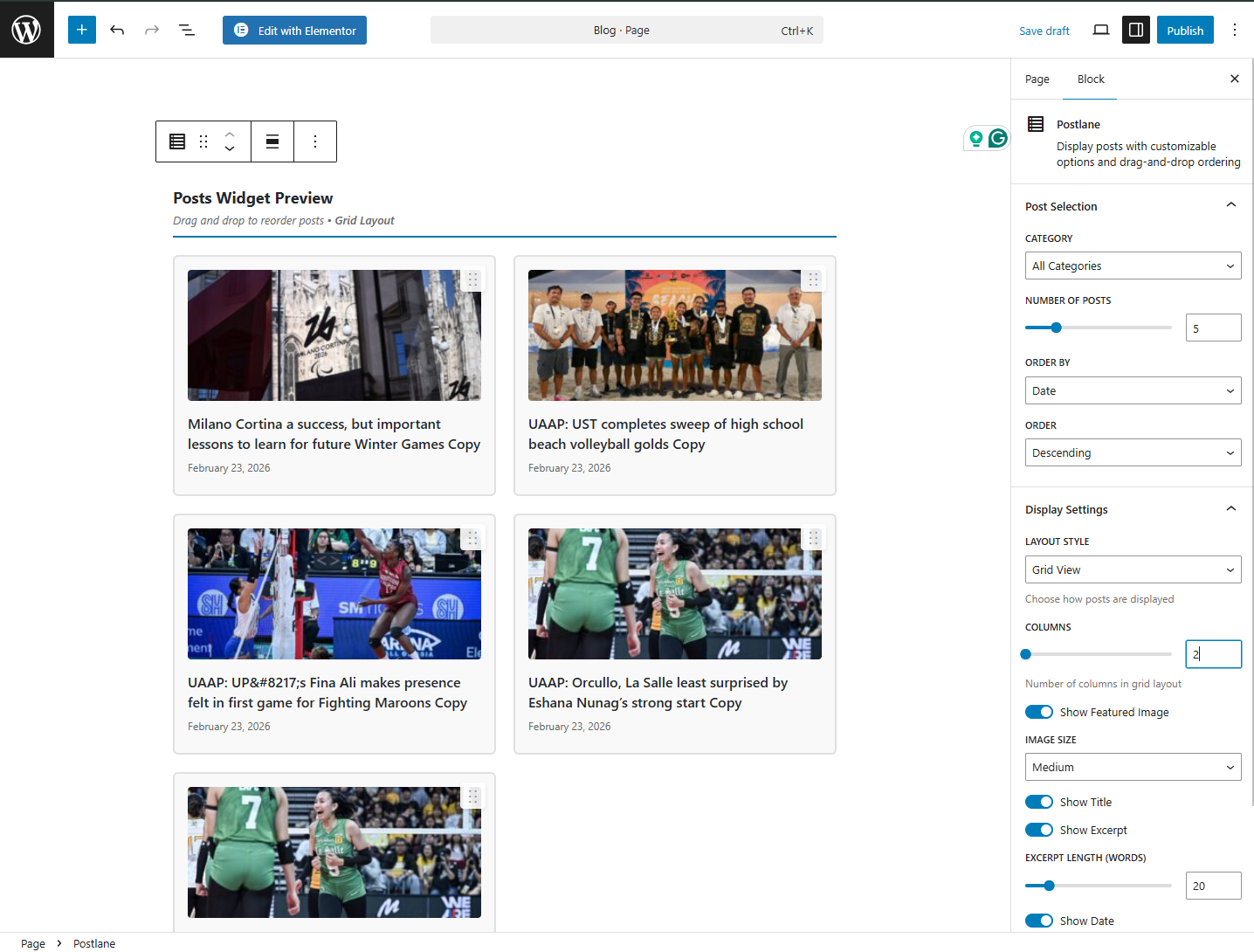Click Edit with Elementor button
1254x952 pixels.
click(294, 30)
